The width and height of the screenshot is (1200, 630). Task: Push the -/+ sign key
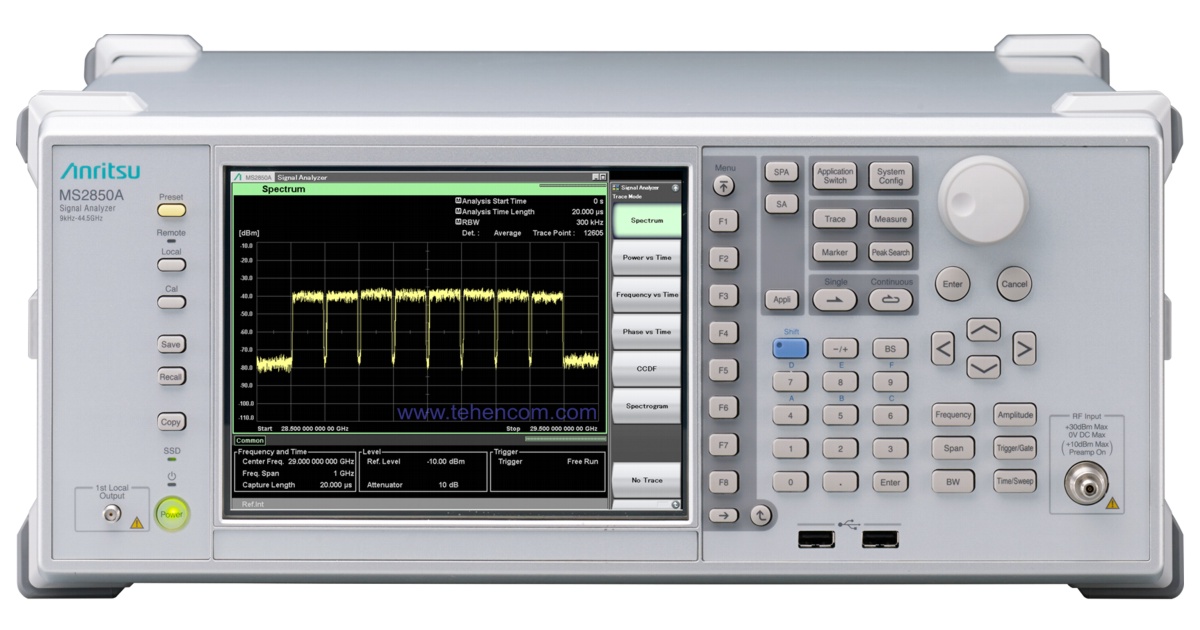(x=840, y=348)
